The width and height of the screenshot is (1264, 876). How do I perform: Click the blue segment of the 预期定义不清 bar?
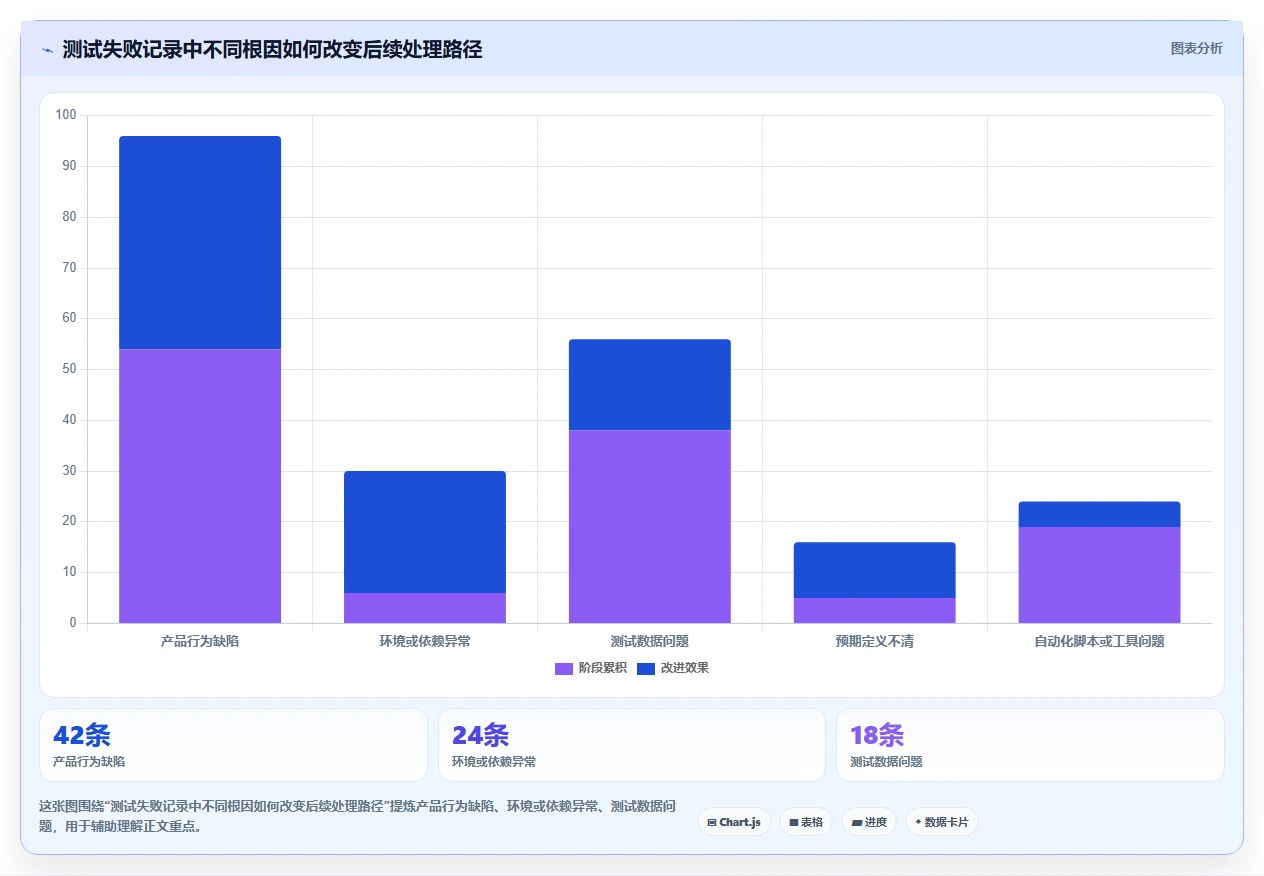(875, 570)
